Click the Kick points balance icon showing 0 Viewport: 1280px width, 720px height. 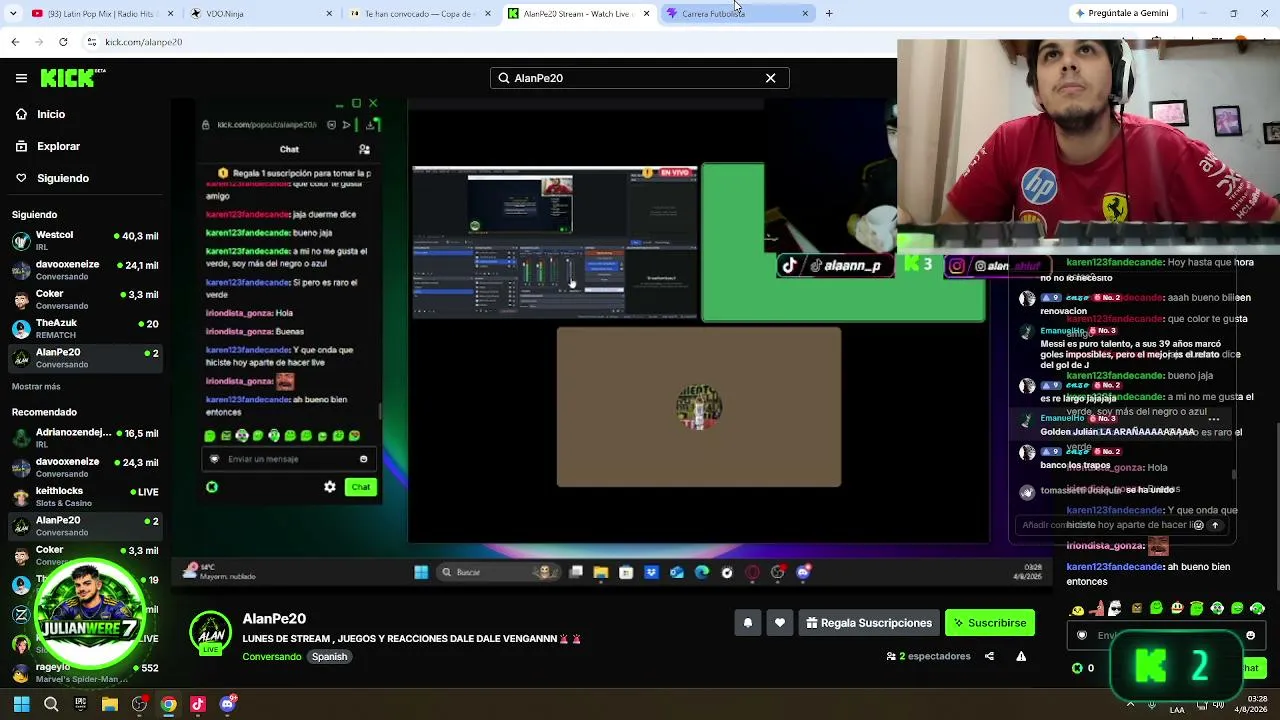1077,668
